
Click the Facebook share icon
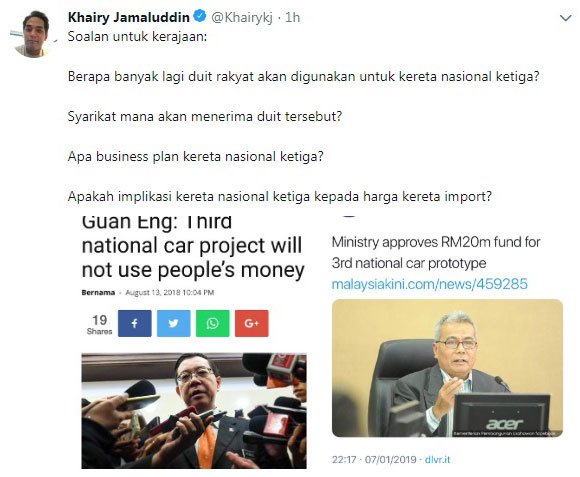click(x=134, y=324)
